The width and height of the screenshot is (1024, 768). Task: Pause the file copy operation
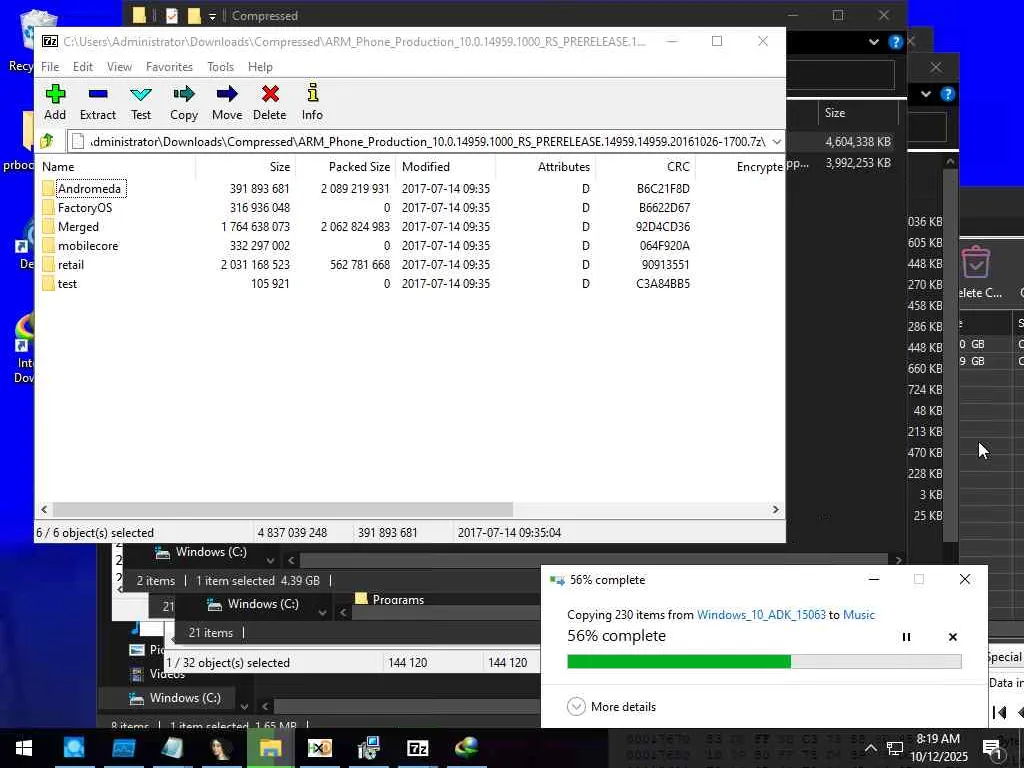906,637
